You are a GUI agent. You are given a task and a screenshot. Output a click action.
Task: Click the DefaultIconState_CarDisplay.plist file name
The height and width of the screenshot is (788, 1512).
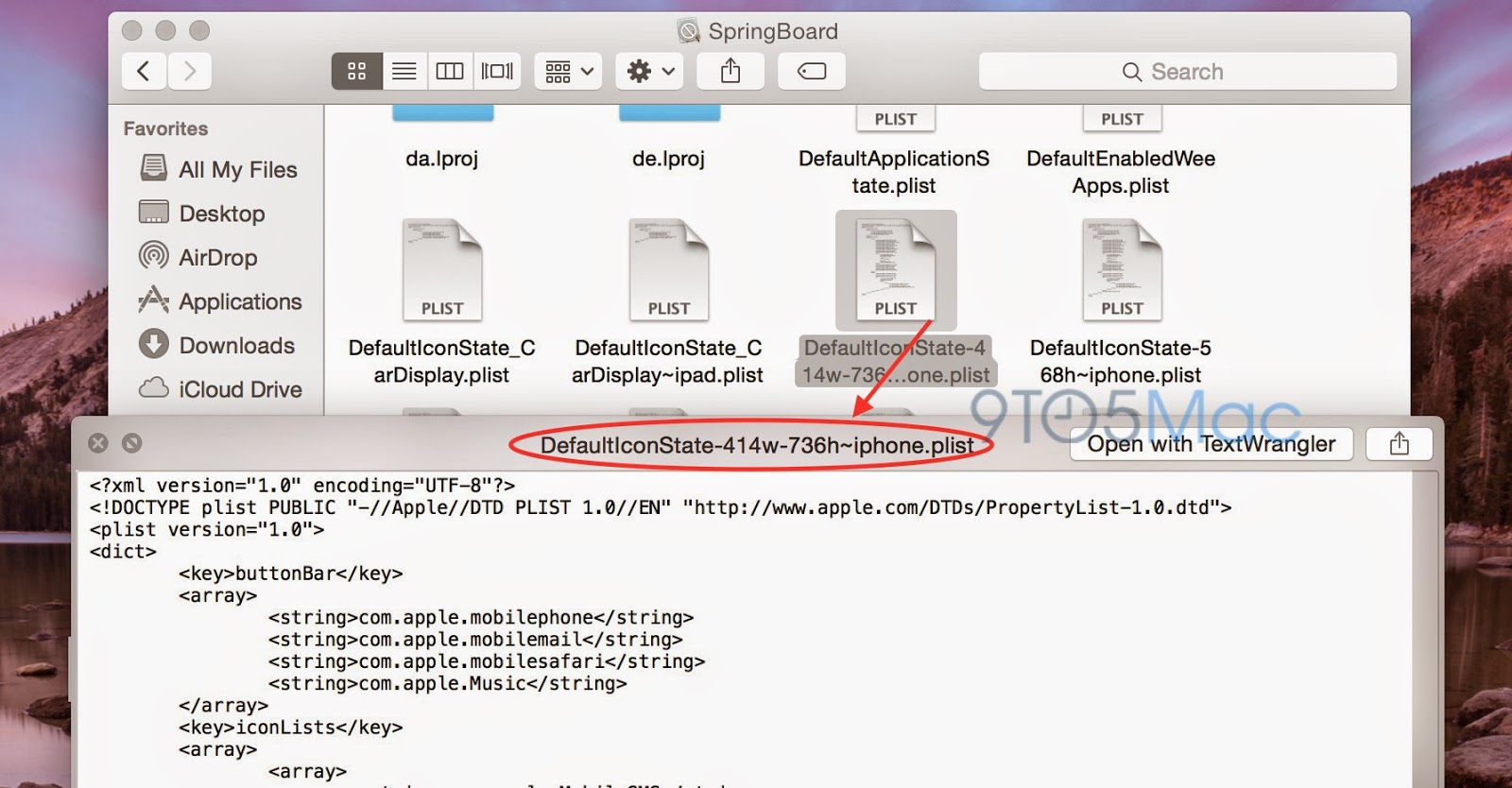click(x=442, y=361)
